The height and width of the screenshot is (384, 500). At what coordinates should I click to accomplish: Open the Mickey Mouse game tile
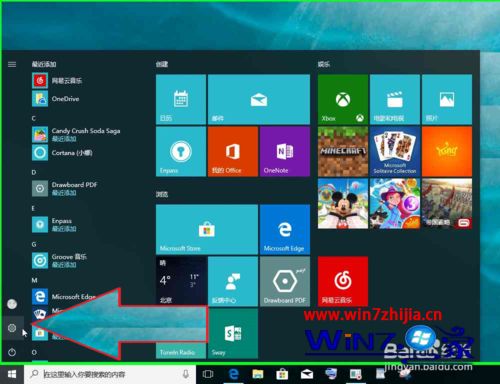pos(343,204)
